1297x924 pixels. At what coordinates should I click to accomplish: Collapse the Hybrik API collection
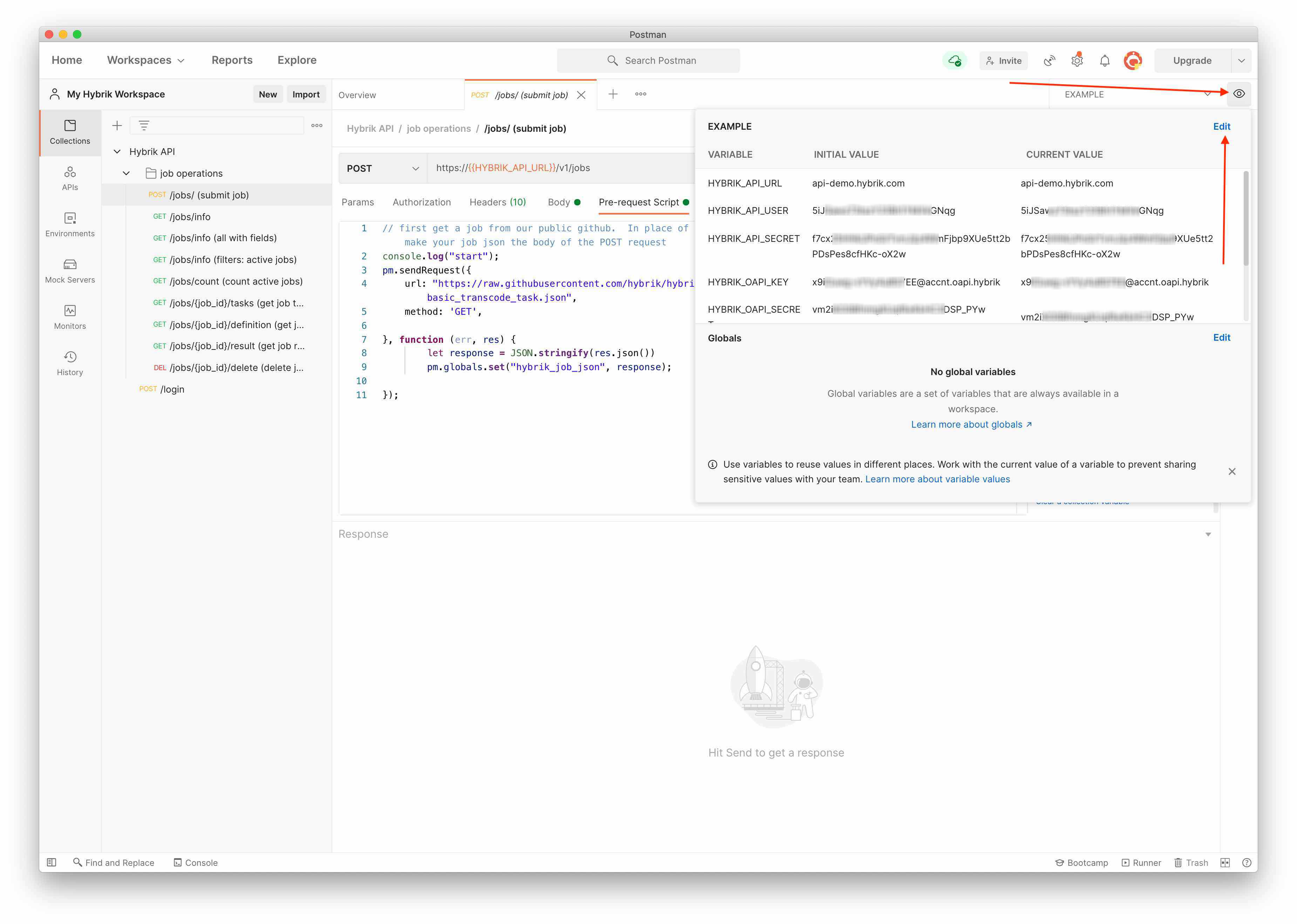[117, 151]
